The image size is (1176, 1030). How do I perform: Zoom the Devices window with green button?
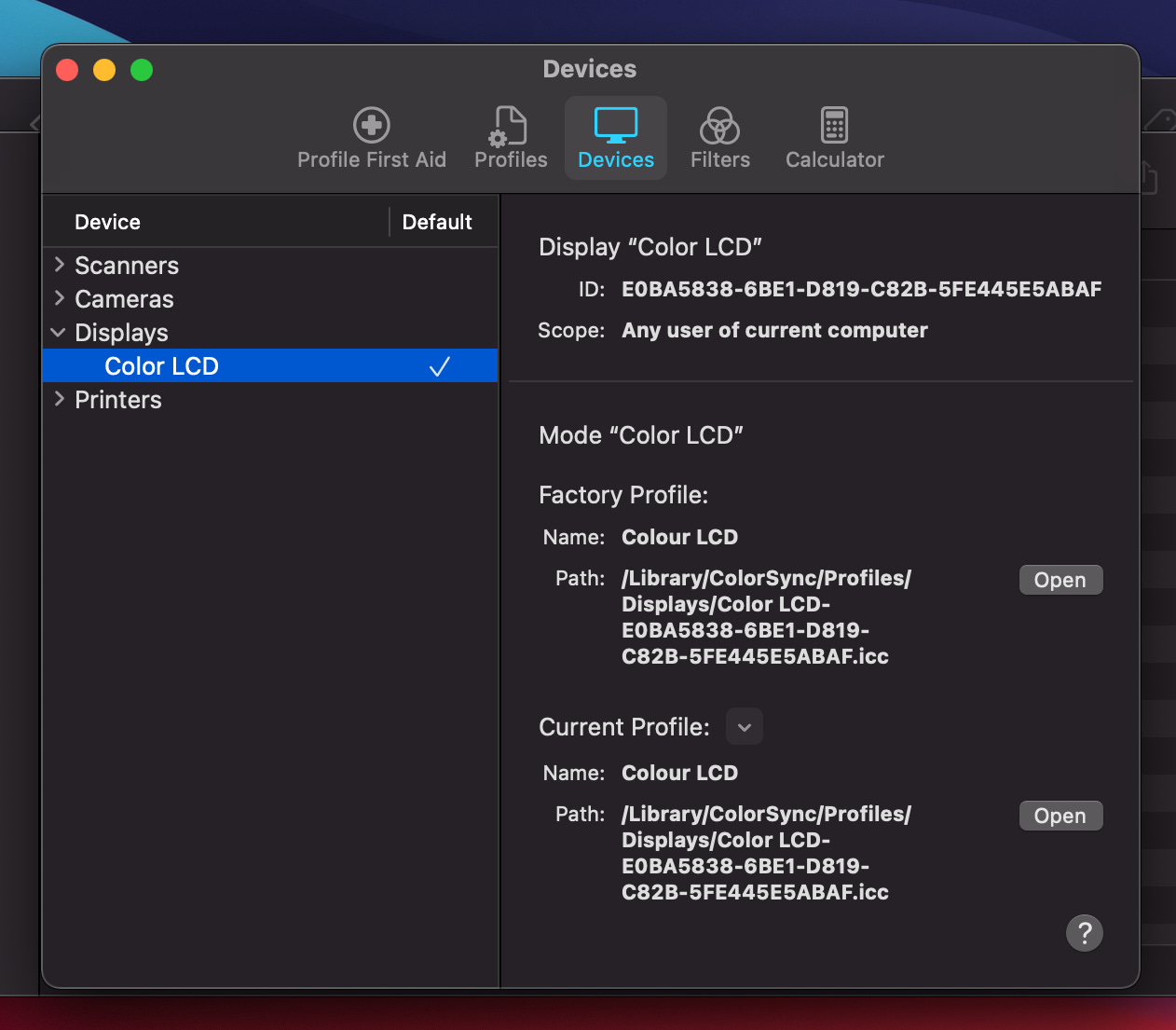click(142, 70)
